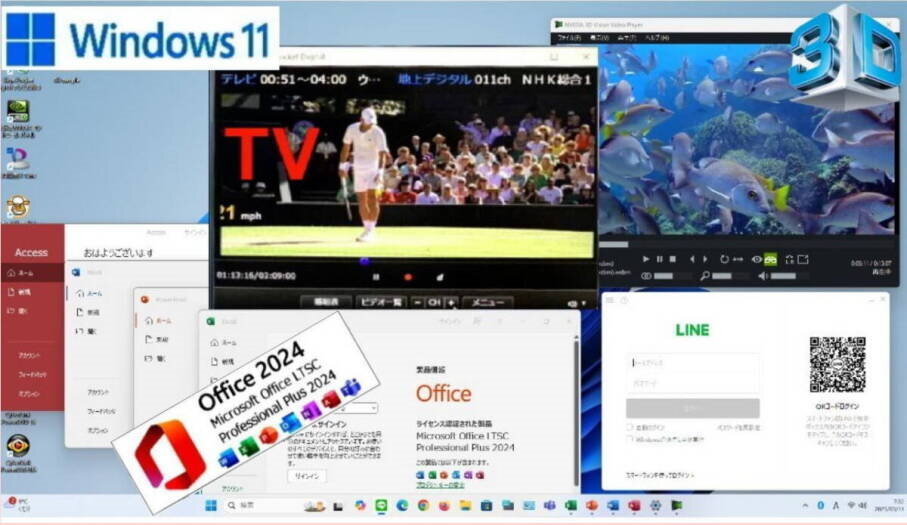Mute audio with the speaker icon in 3D player
The image size is (907, 525).
[x=763, y=276]
